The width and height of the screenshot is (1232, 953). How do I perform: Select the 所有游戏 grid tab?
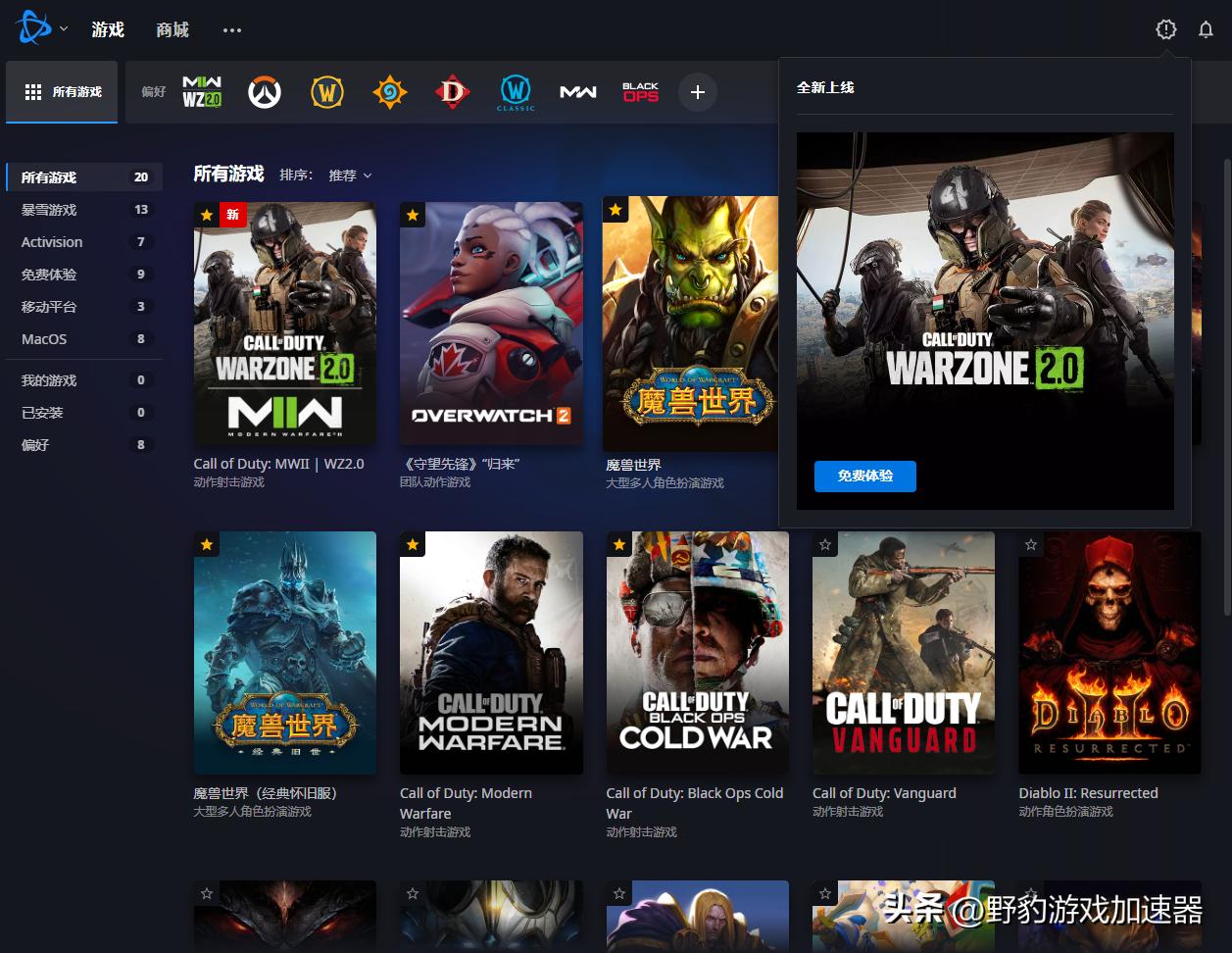[62, 92]
